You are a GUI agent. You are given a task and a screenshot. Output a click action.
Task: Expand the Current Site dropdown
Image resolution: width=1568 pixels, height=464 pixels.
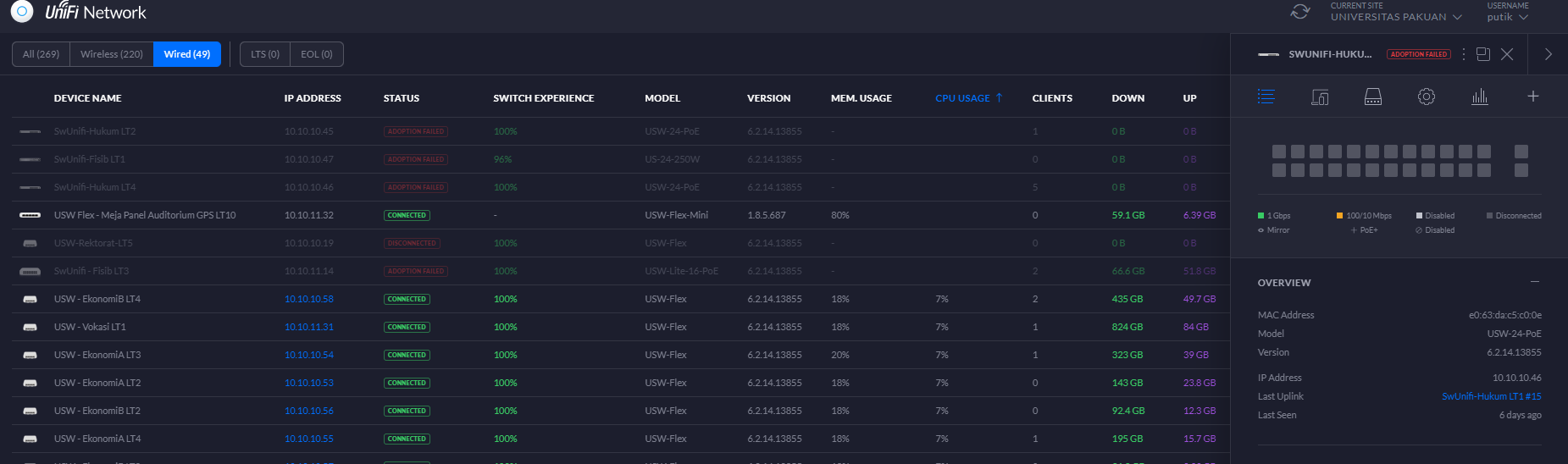point(1395,17)
